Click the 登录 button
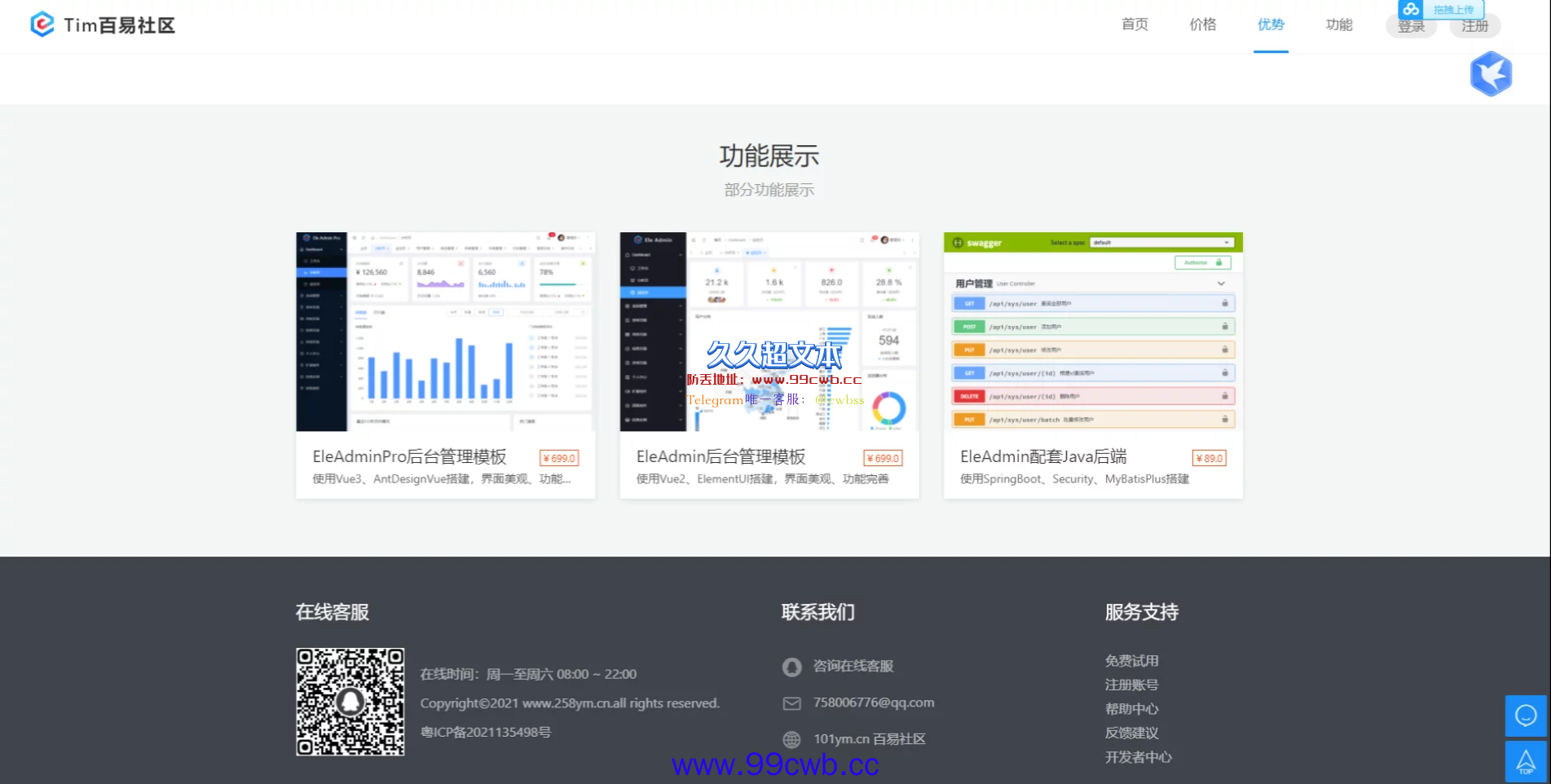Viewport: 1551px width, 784px height. point(1411,26)
